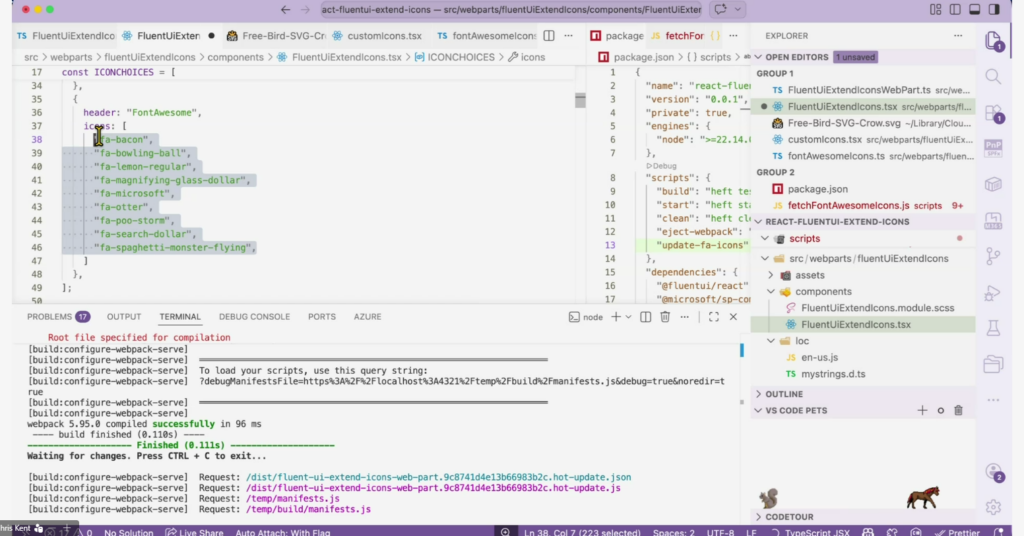
Task: Collapse the components folder
Action: [823, 292]
